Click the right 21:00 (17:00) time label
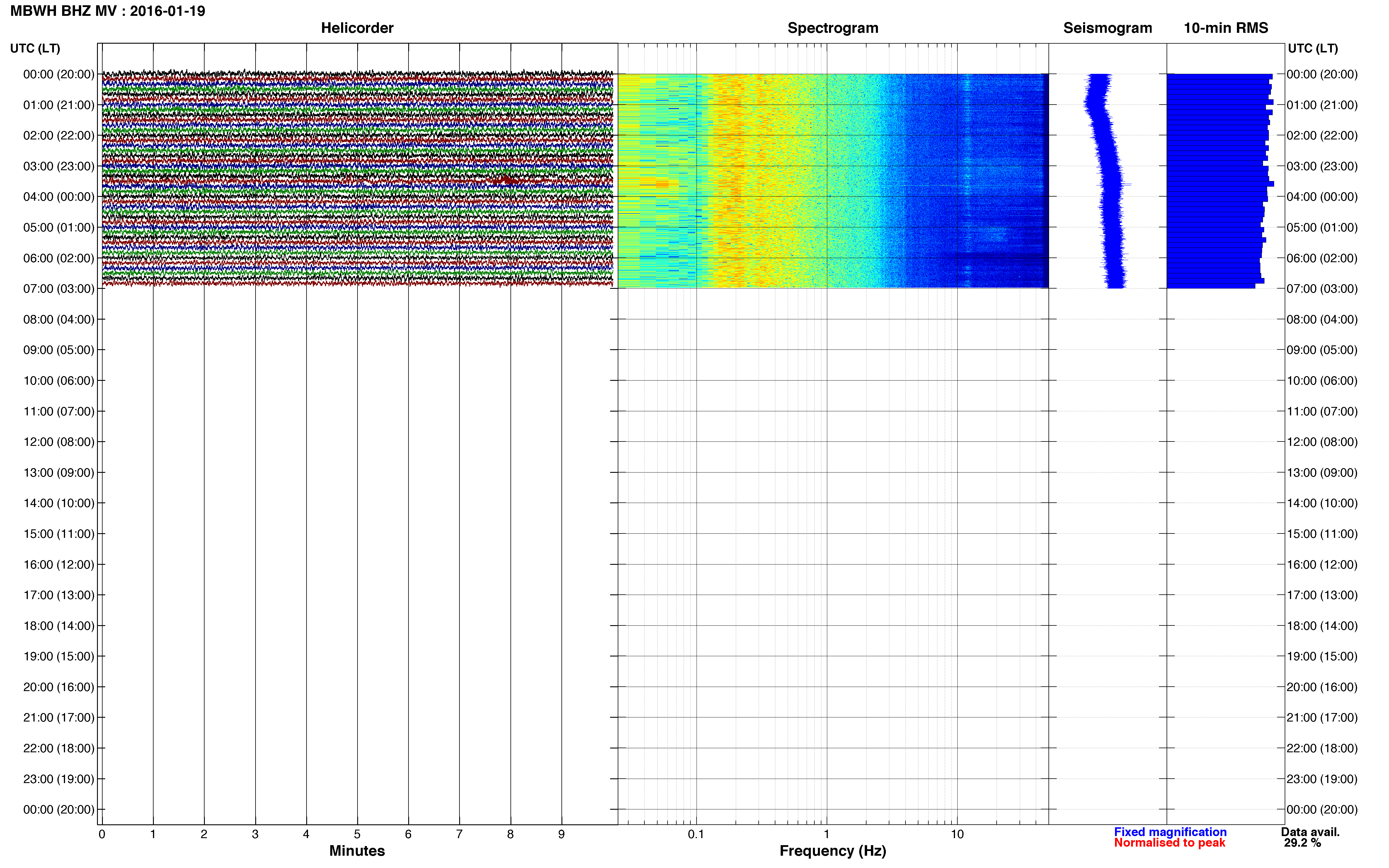The width and height of the screenshot is (1389, 868). tap(1322, 718)
